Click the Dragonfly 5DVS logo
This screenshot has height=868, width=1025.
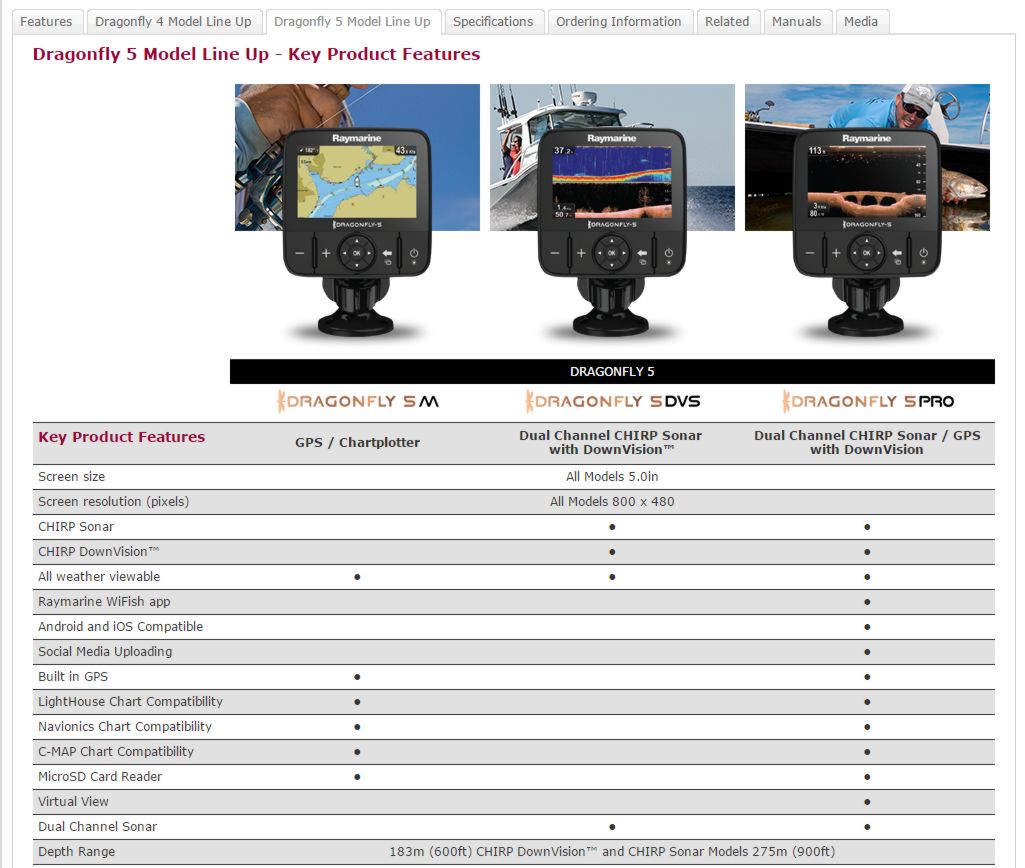click(x=613, y=401)
